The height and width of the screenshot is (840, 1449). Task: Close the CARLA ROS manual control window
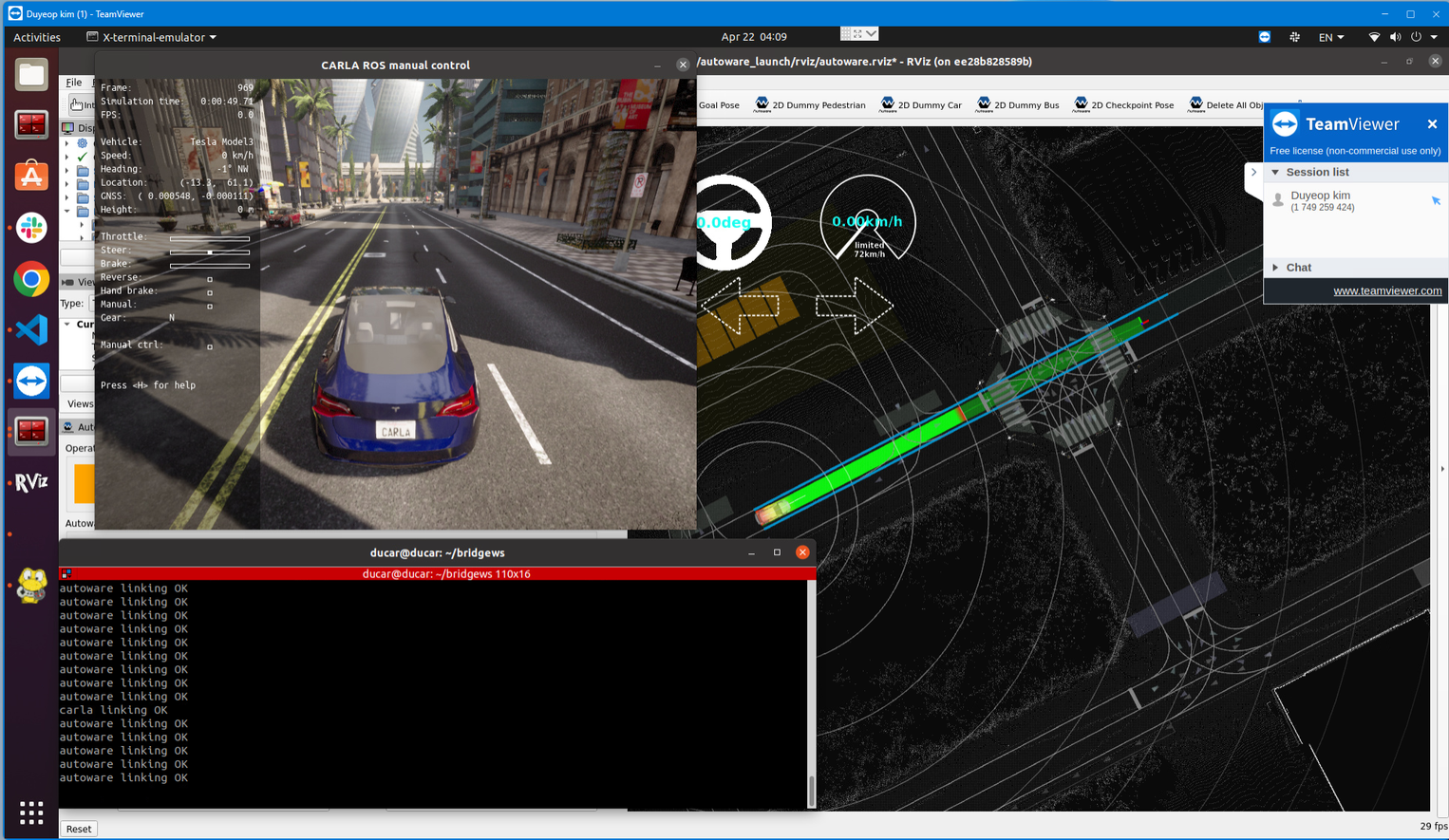[x=683, y=65]
